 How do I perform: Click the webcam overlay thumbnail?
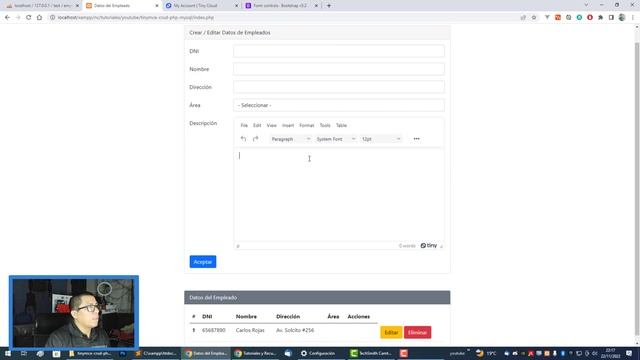pos(74,312)
